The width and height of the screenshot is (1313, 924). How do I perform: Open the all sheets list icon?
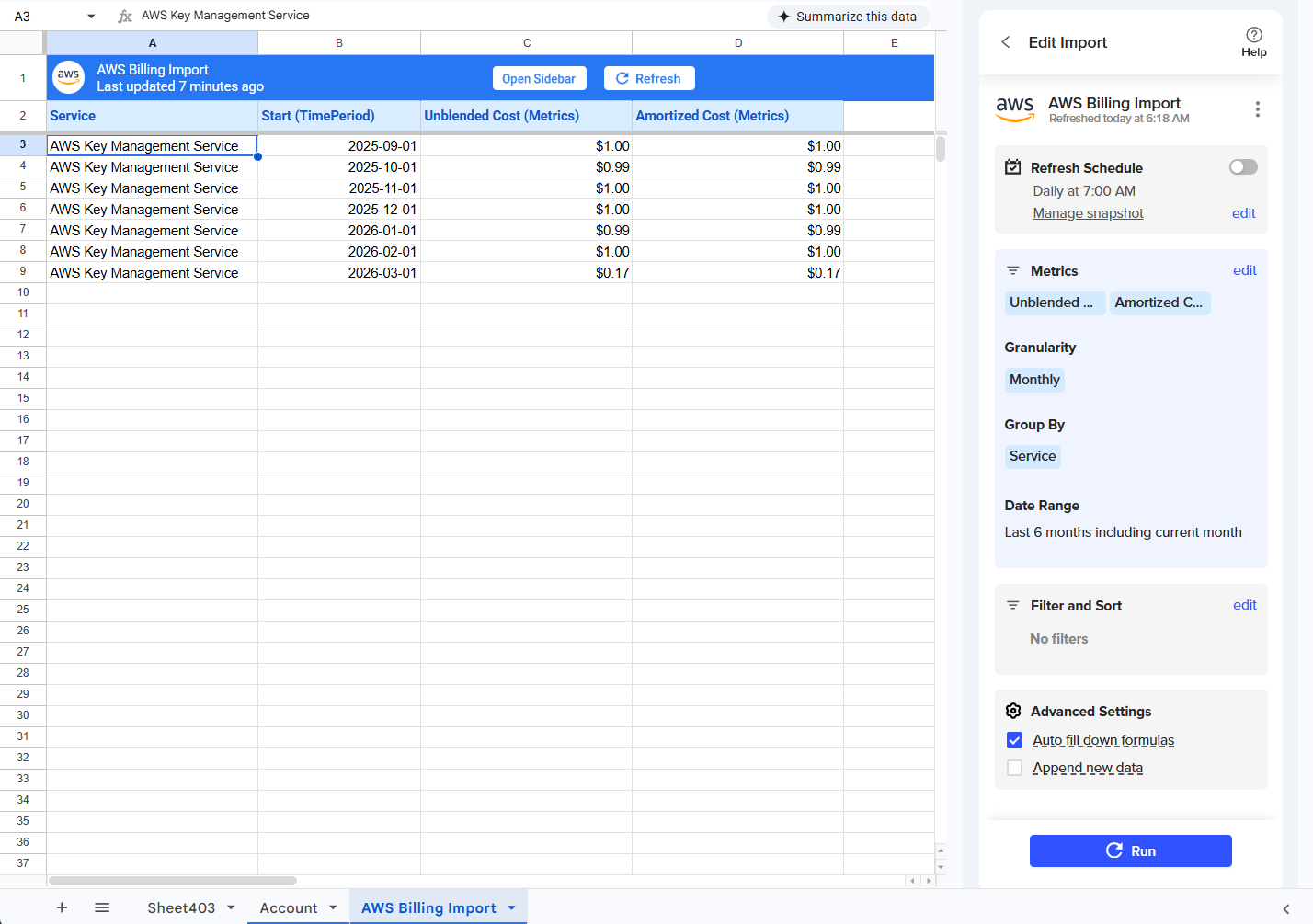tap(102, 907)
